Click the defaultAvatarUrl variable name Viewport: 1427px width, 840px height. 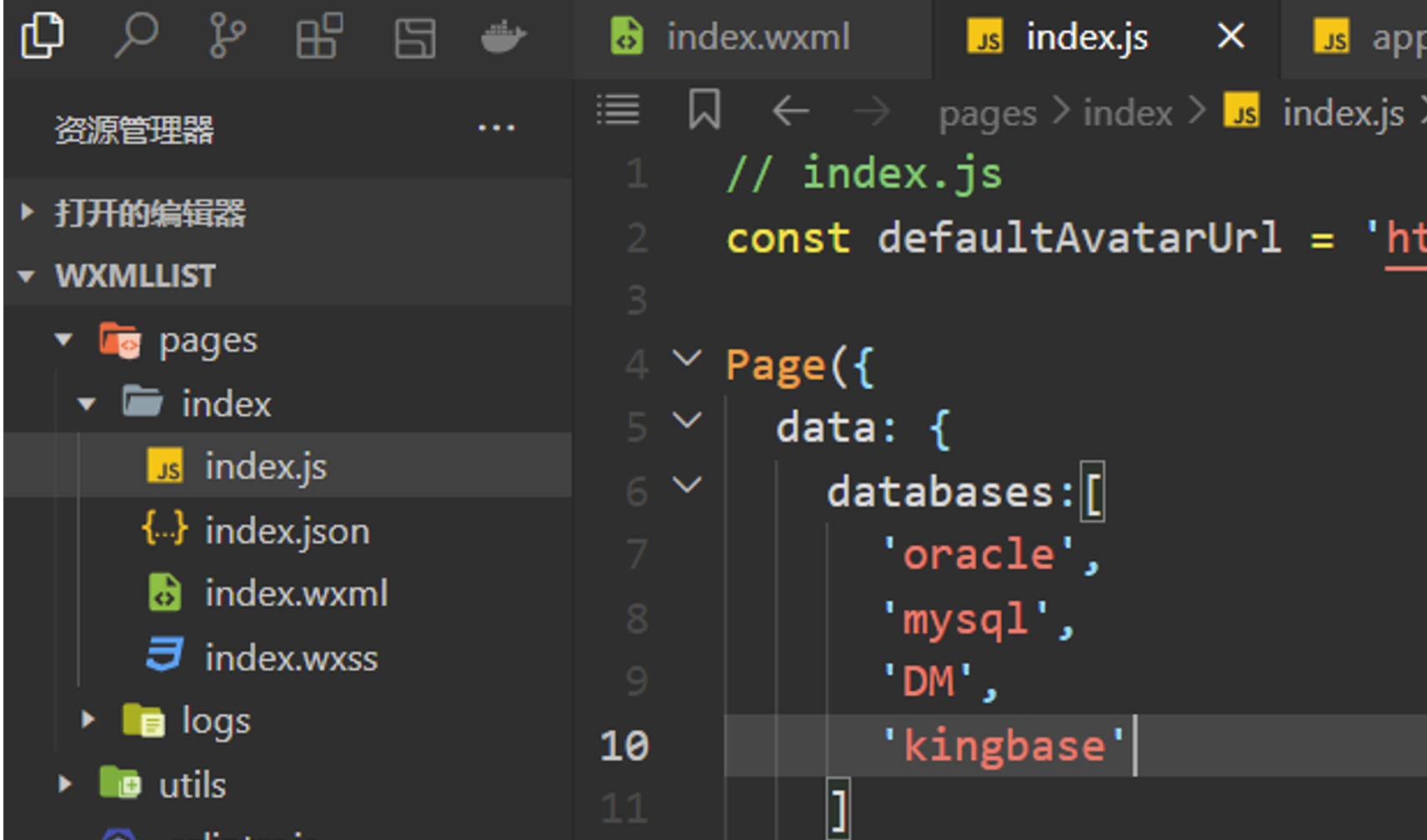pyautogui.click(x=1079, y=238)
